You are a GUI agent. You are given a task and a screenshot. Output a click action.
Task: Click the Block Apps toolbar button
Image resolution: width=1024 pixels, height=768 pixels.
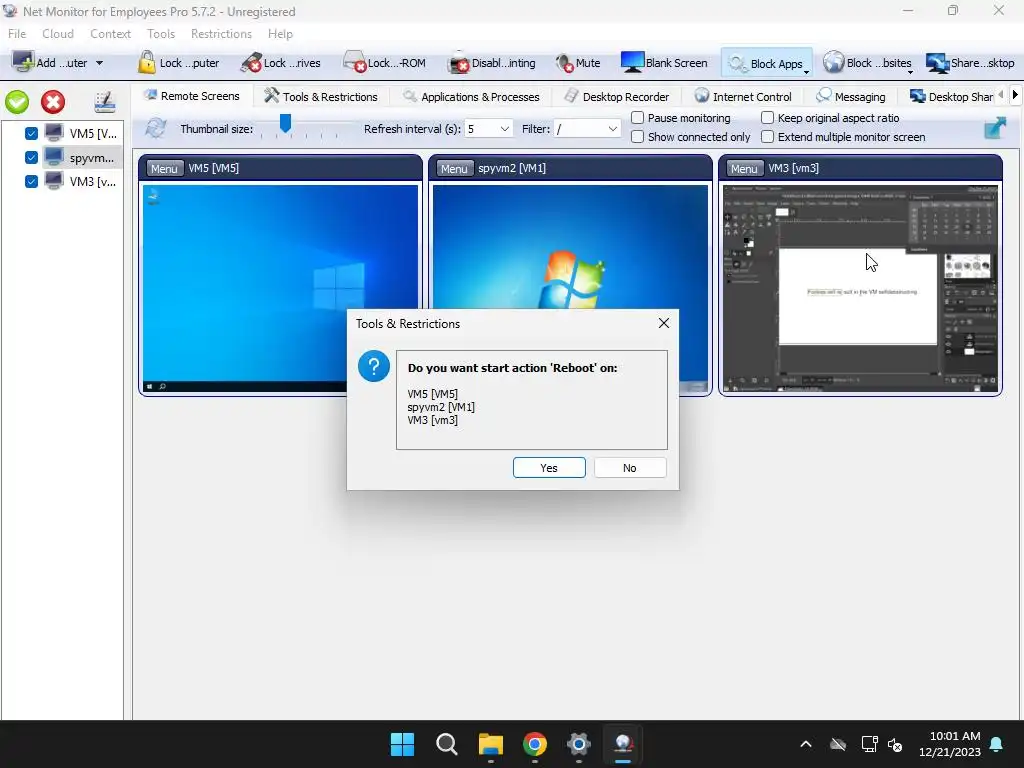(765, 63)
